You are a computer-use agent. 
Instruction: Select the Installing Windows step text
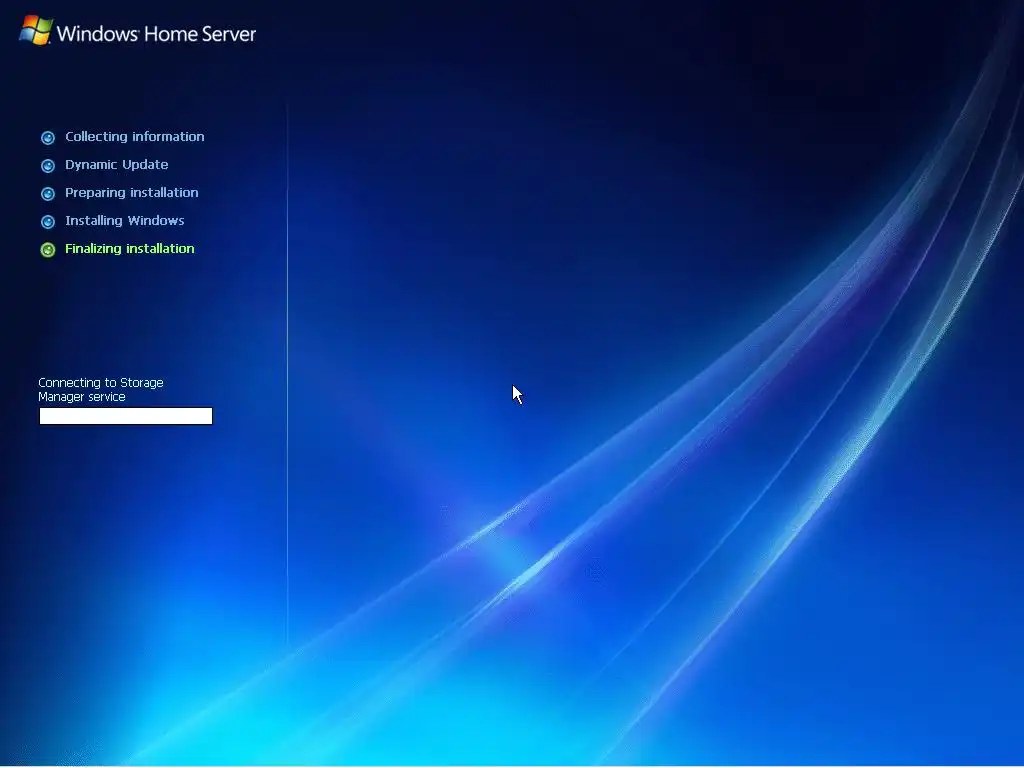(124, 221)
